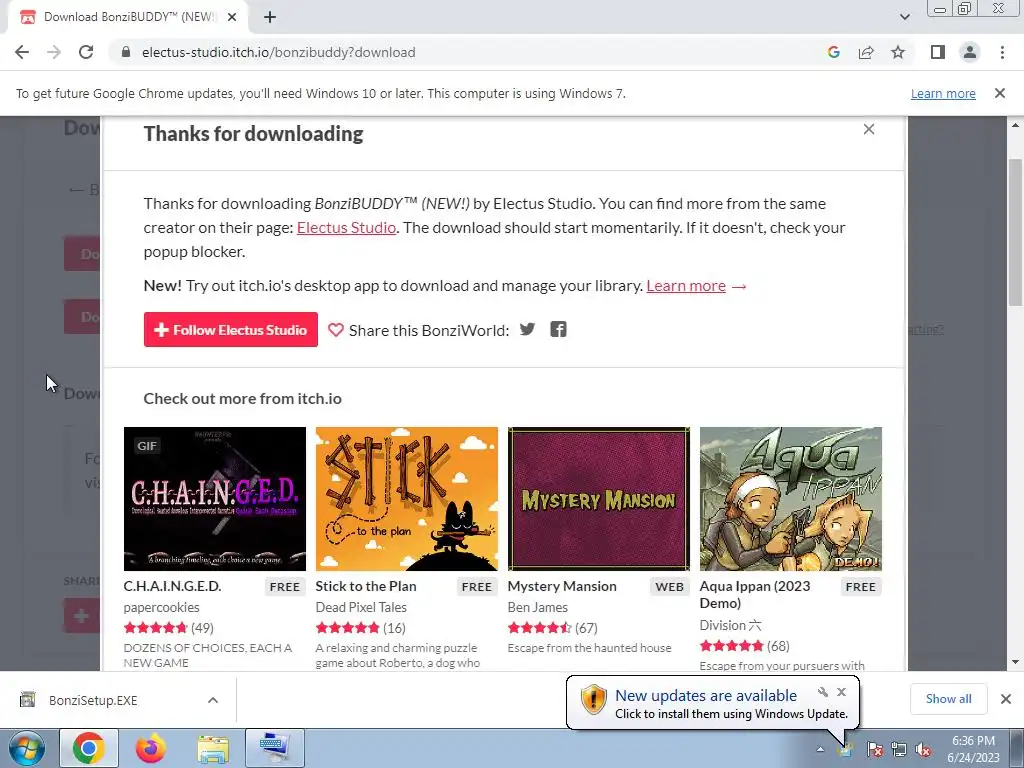Open the Chrome profile avatar menu
Screen dimensions: 1024x768
[x=970, y=52]
